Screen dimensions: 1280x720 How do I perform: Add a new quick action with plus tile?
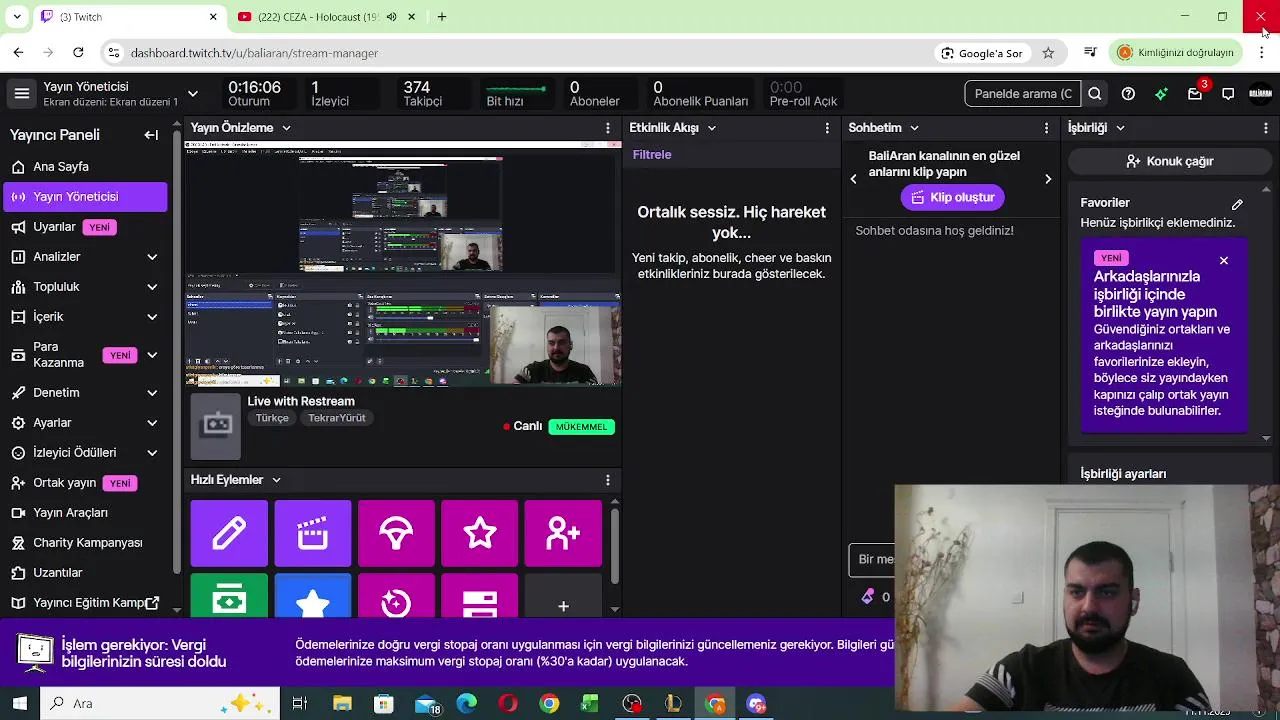tap(563, 596)
